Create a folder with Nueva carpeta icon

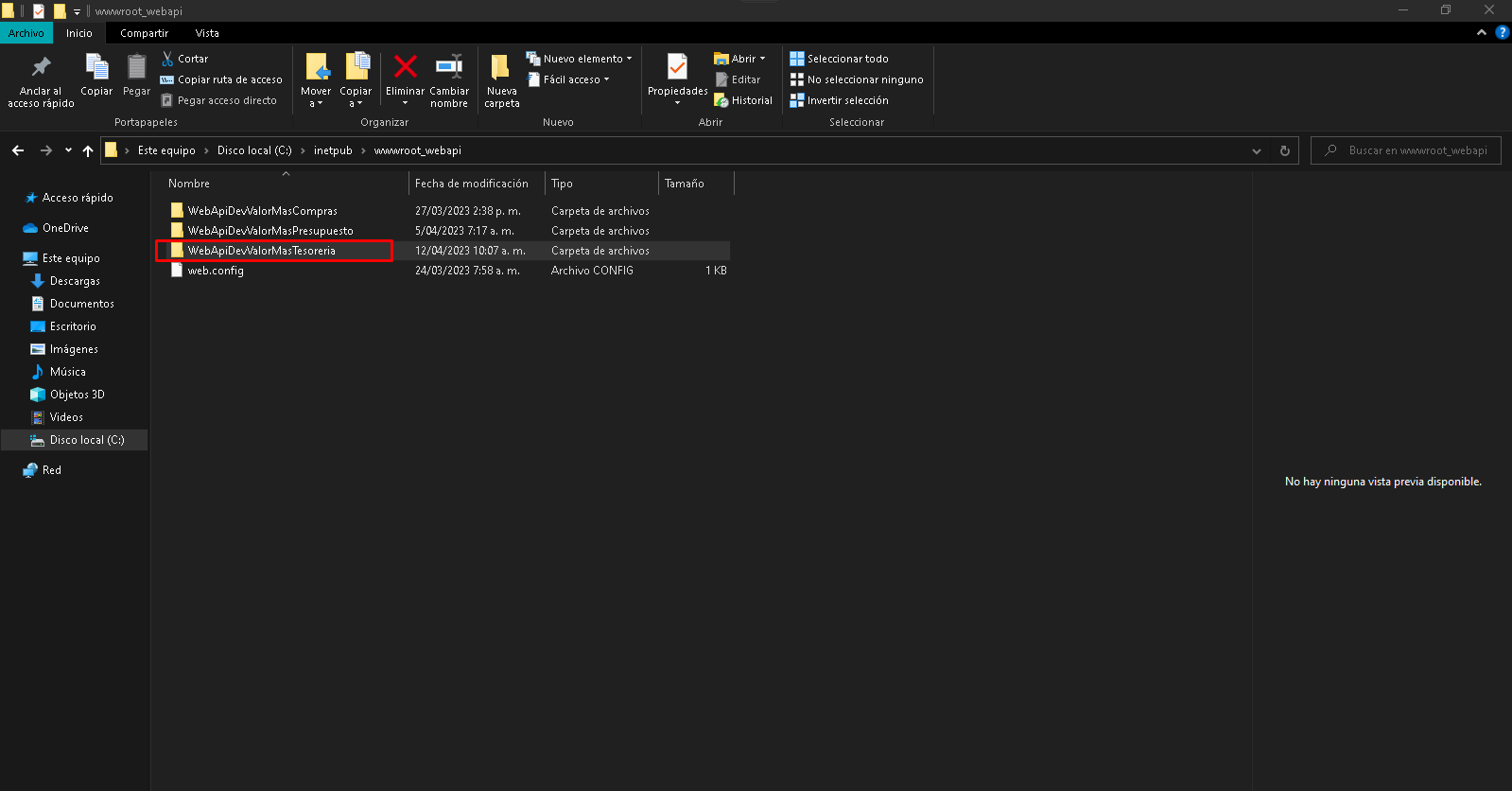point(501,68)
